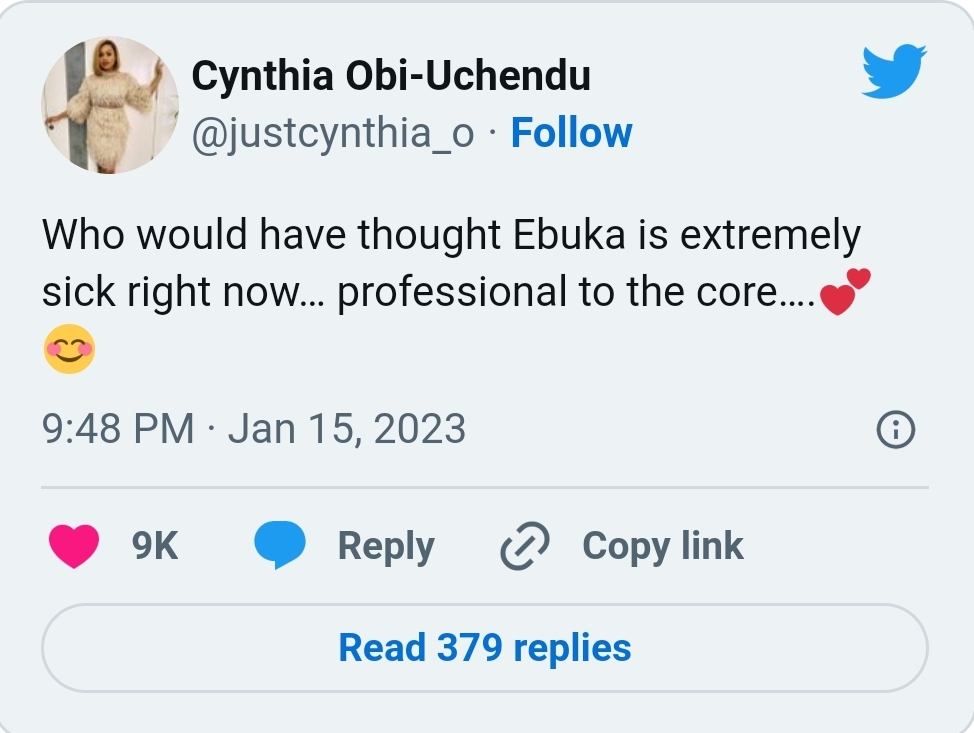Screen dimensions: 974x733
Task: Open Cynthia Obi-Uchendu's profile picture
Action: [110, 105]
